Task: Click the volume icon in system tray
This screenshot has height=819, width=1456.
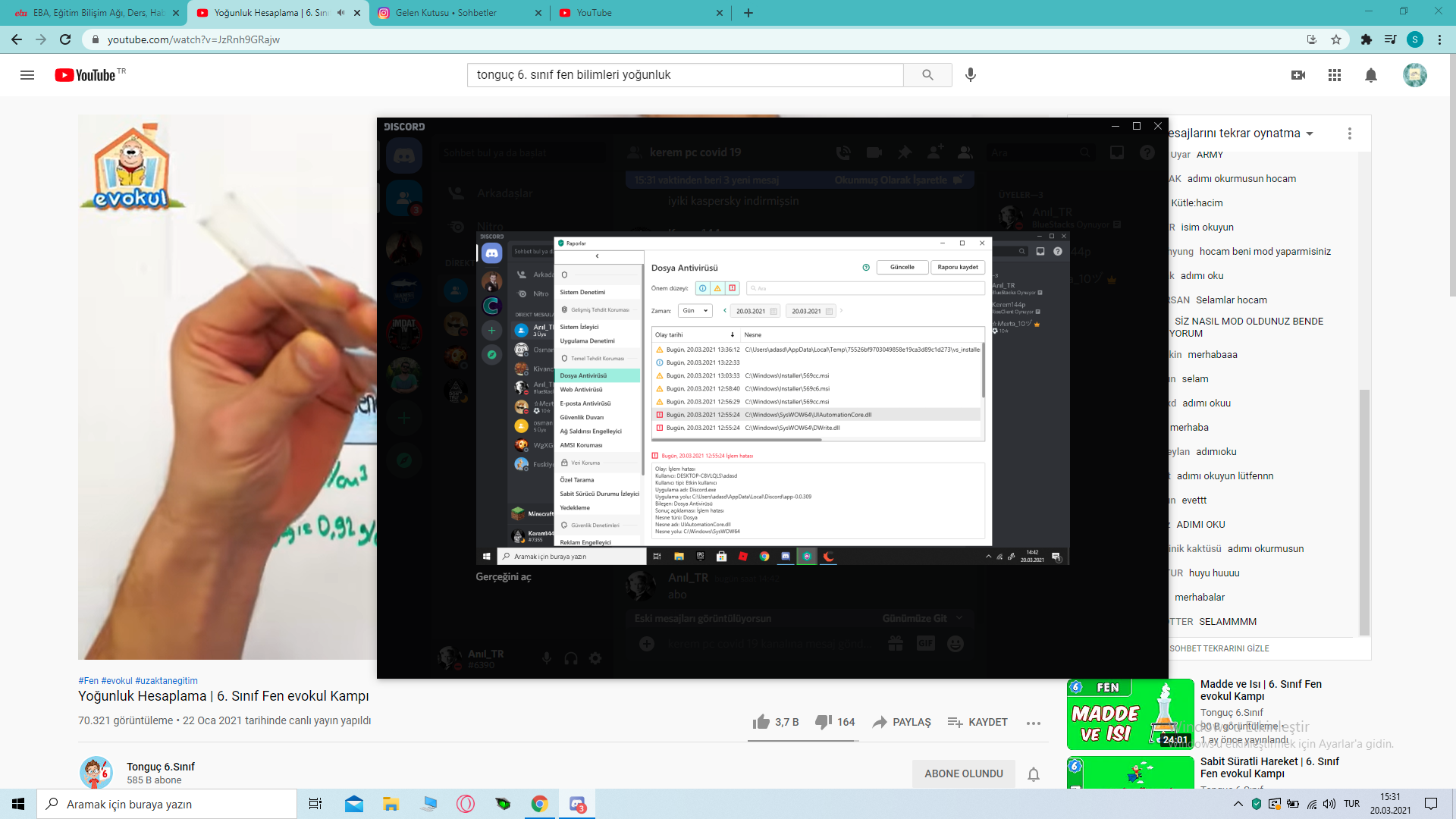Action: tap(1329, 804)
